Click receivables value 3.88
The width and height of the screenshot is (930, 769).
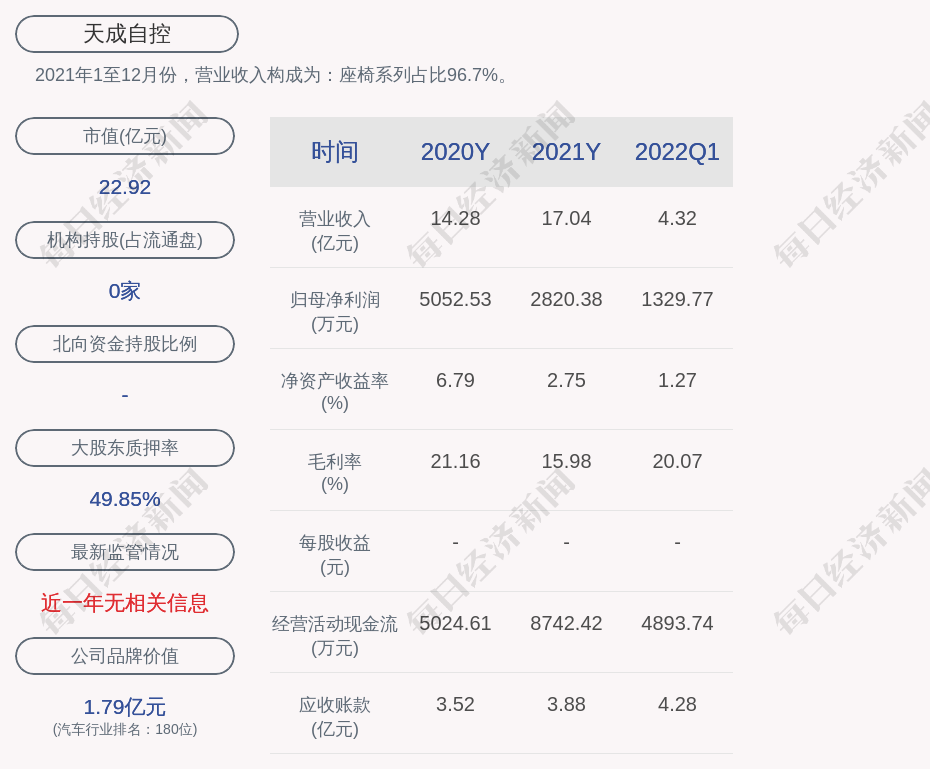click(x=566, y=704)
